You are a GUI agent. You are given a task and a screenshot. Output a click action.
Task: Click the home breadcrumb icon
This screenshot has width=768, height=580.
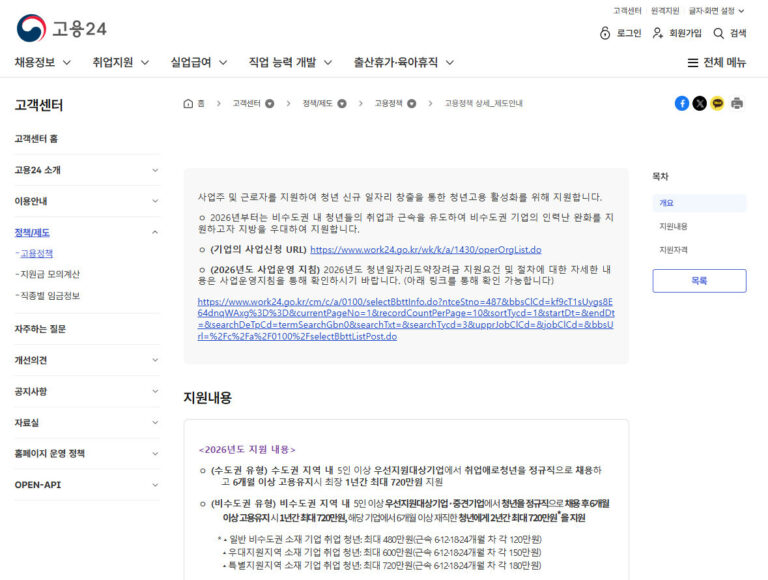[188, 103]
